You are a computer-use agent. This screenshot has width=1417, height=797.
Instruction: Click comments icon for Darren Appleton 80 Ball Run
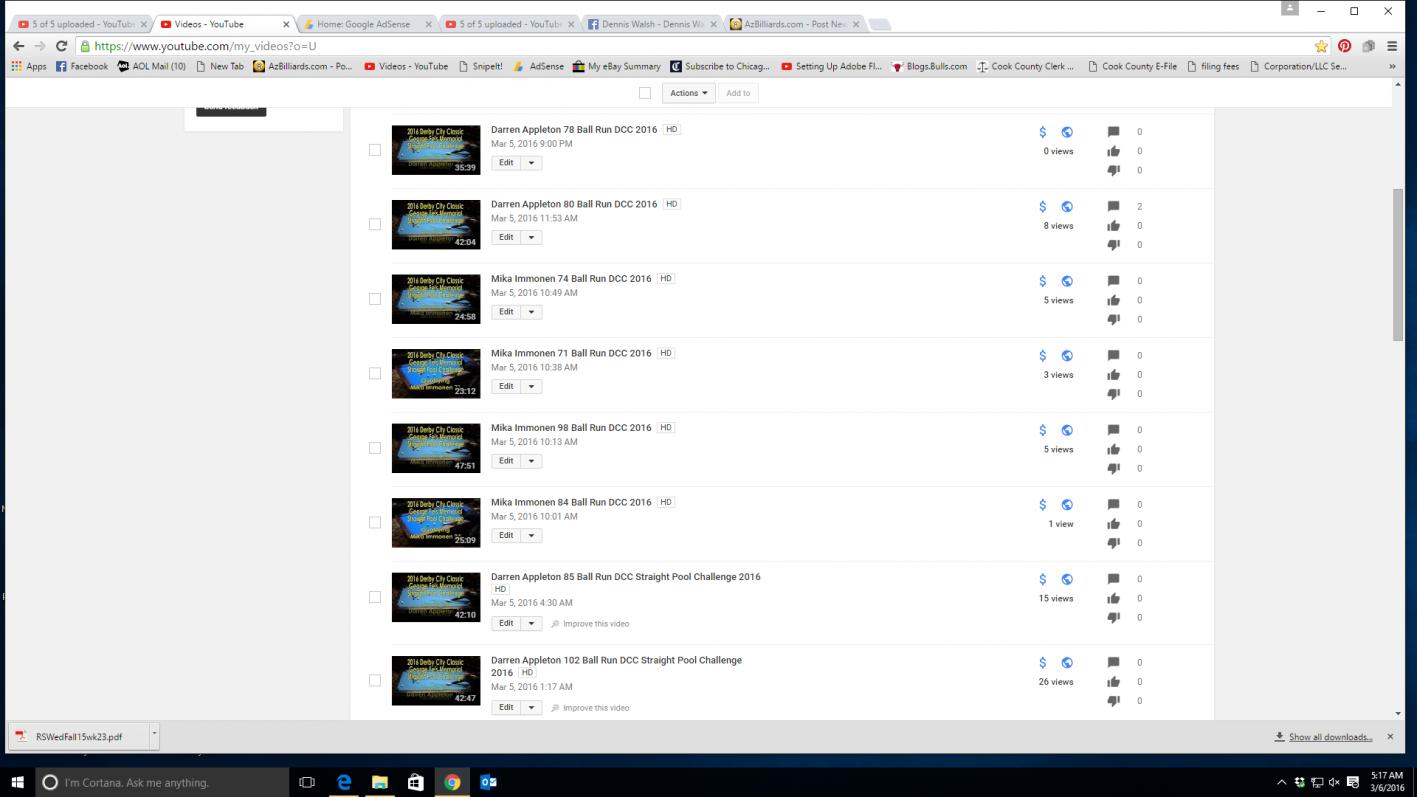(x=1113, y=207)
